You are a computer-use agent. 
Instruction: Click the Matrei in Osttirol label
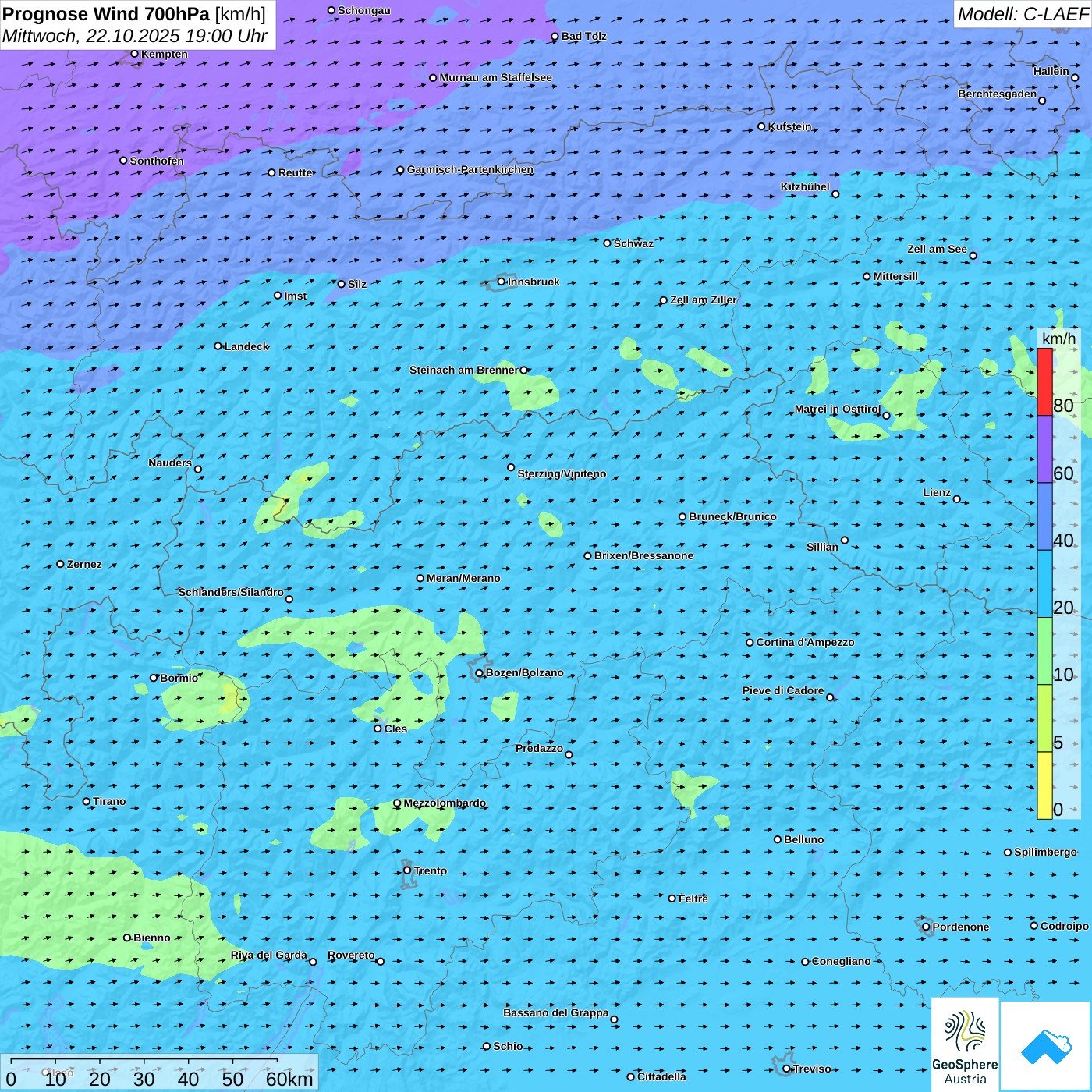click(x=837, y=409)
